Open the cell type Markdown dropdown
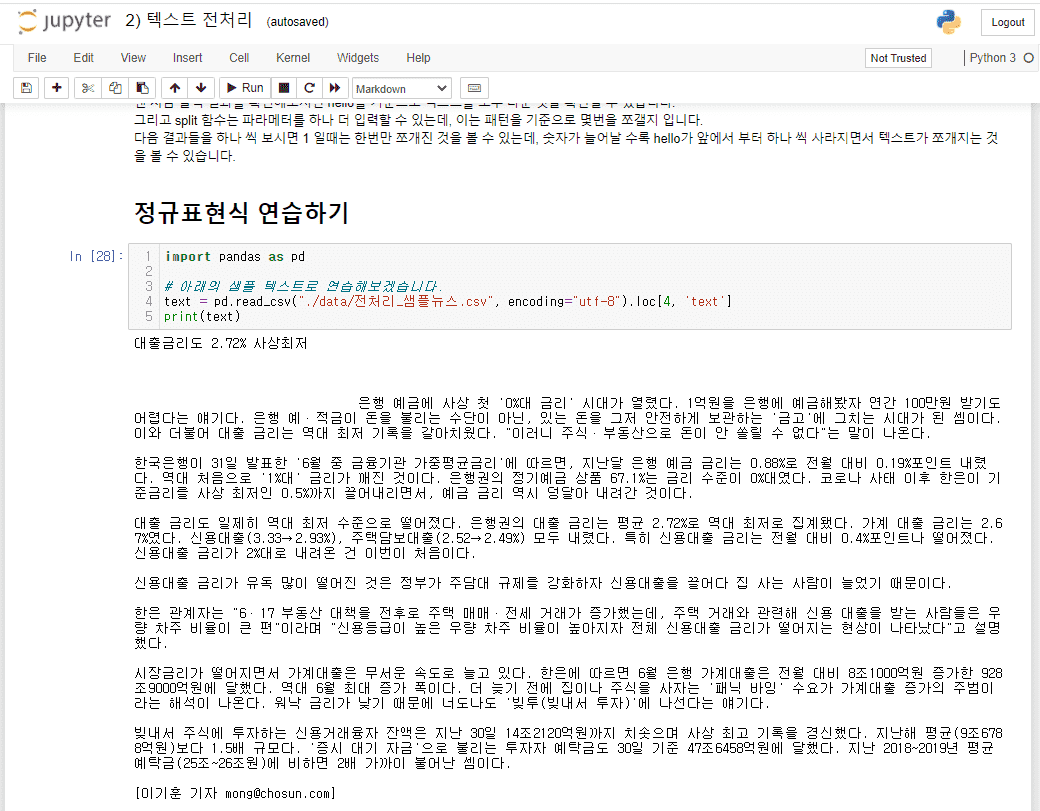 point(401,88)
